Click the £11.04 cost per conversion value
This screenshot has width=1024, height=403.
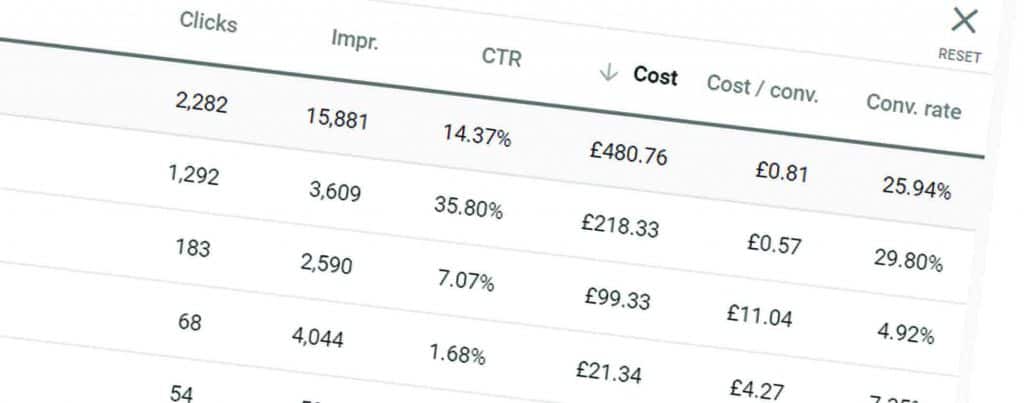tap(759, 315)
